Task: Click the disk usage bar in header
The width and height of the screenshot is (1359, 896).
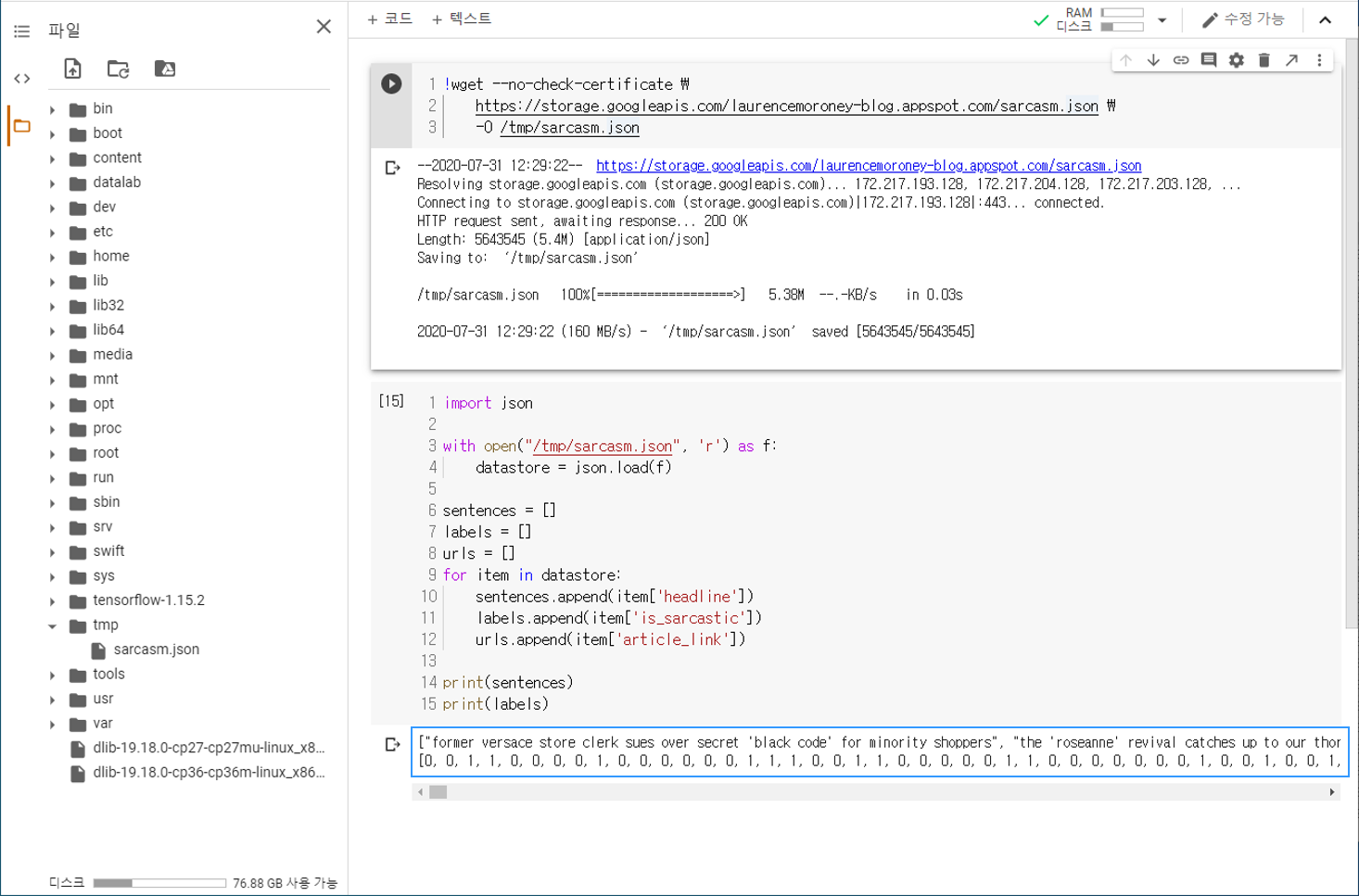Action: click(1122, 26)
